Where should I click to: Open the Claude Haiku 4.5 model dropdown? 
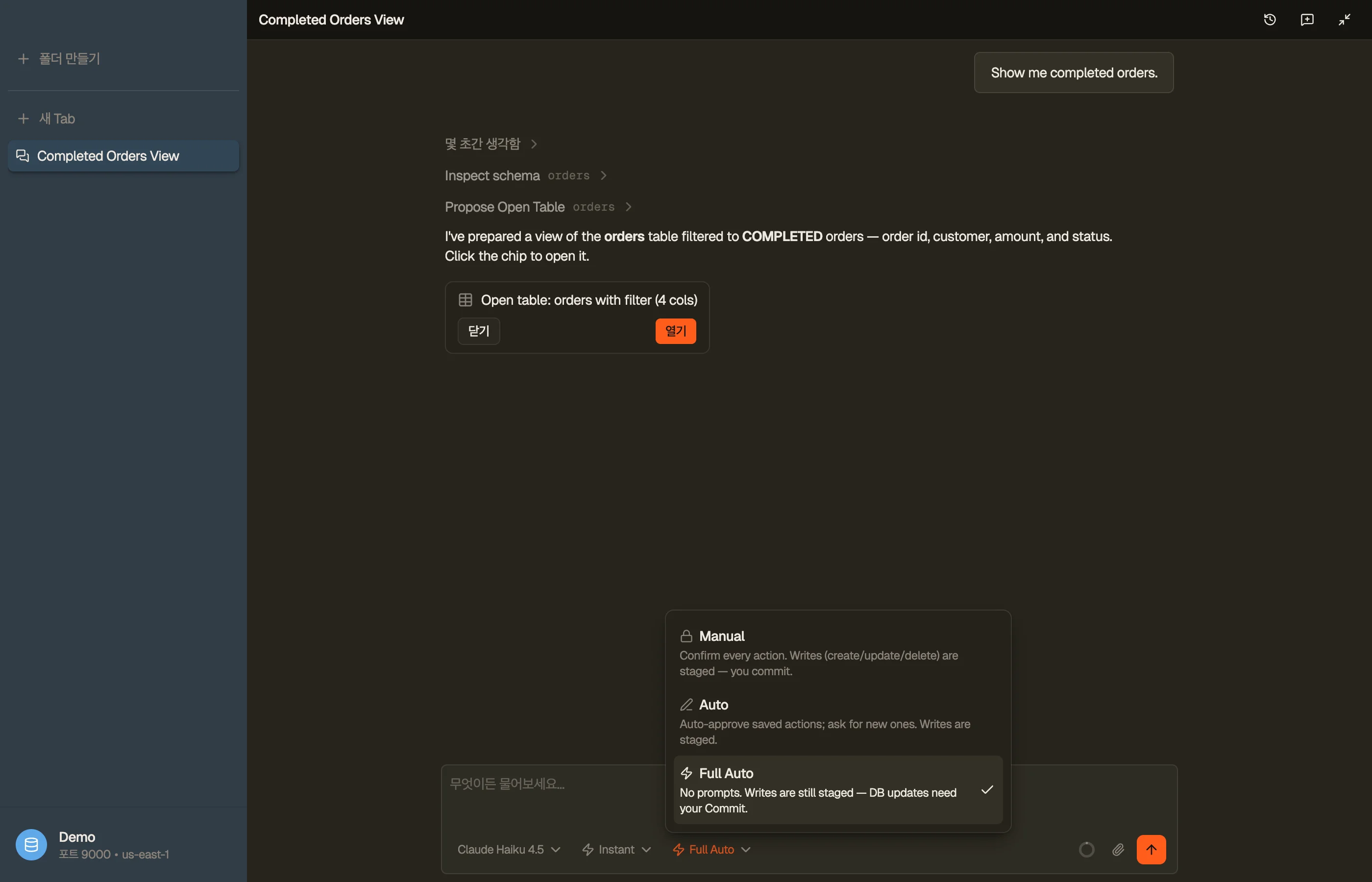(x=509, y=849)
